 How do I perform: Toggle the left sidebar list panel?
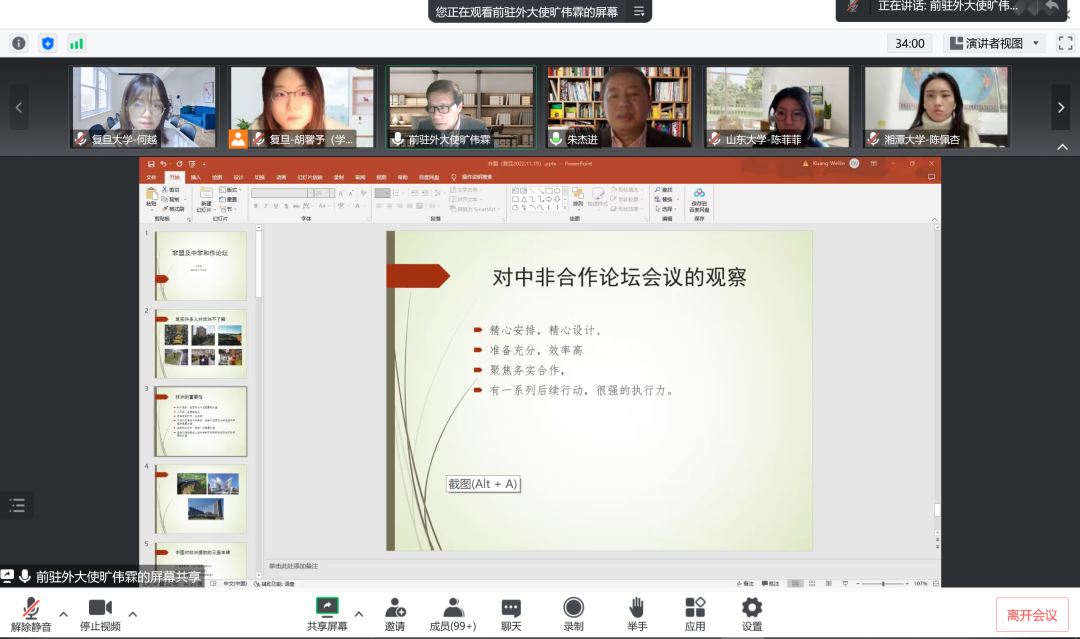(x=17, y=505)
